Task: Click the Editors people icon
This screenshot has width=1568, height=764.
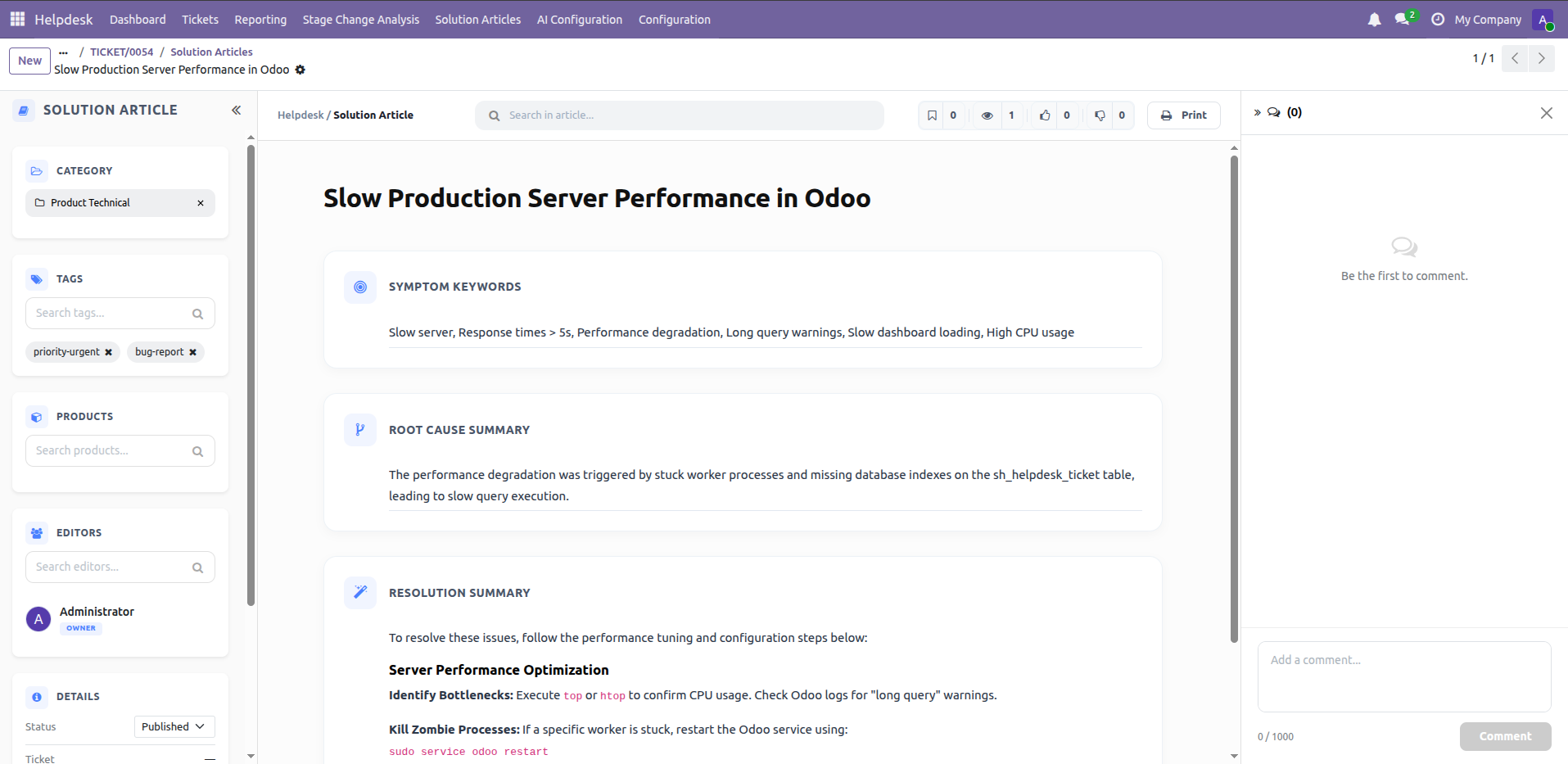Action: coord(37,533)
